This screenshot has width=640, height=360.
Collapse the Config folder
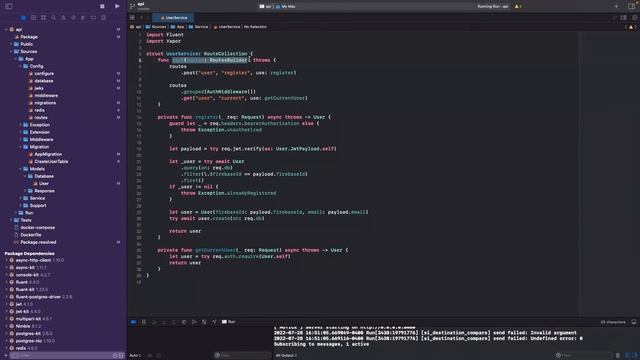20,66
